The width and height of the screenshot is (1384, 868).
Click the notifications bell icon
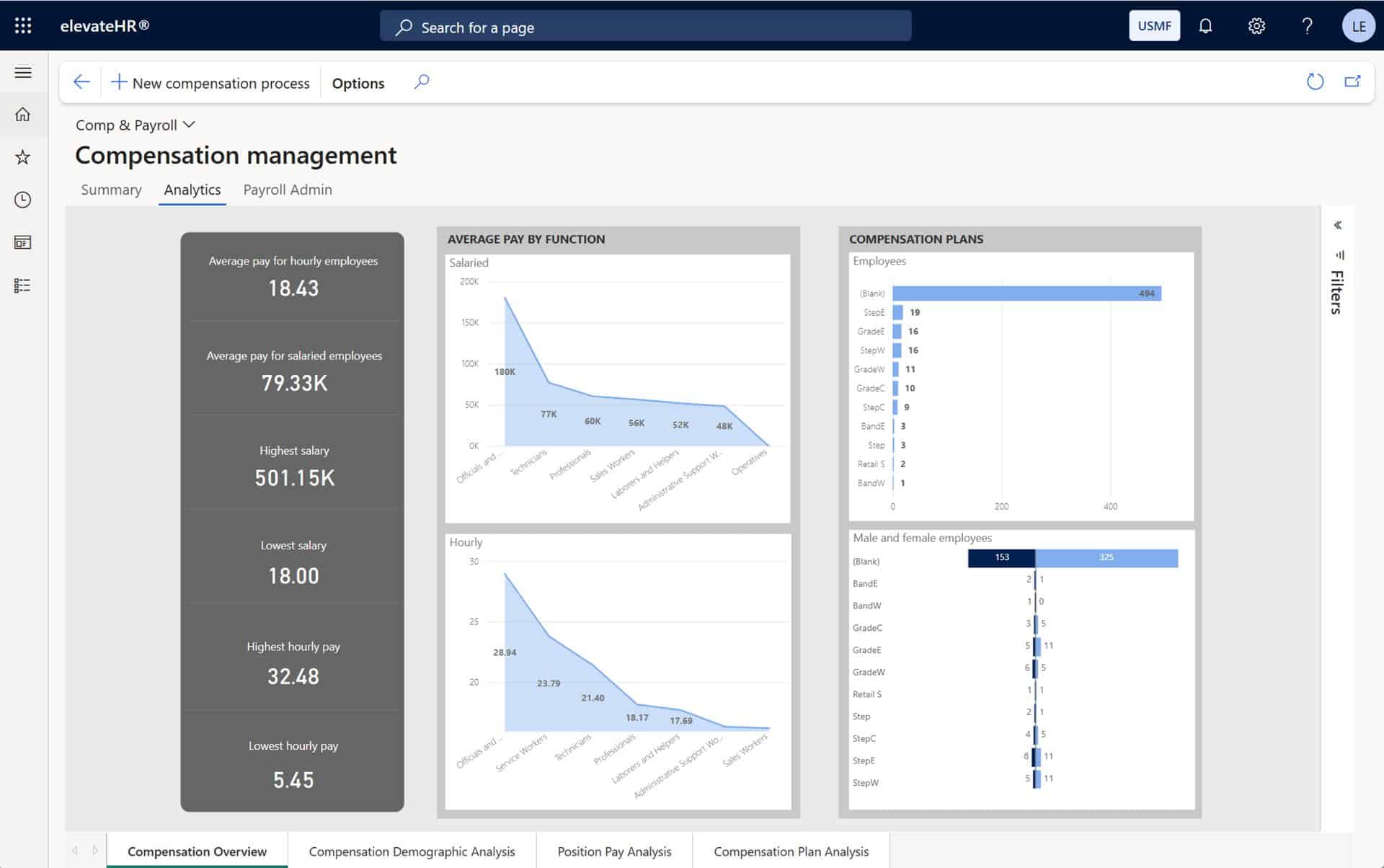tap(1205, 26)
